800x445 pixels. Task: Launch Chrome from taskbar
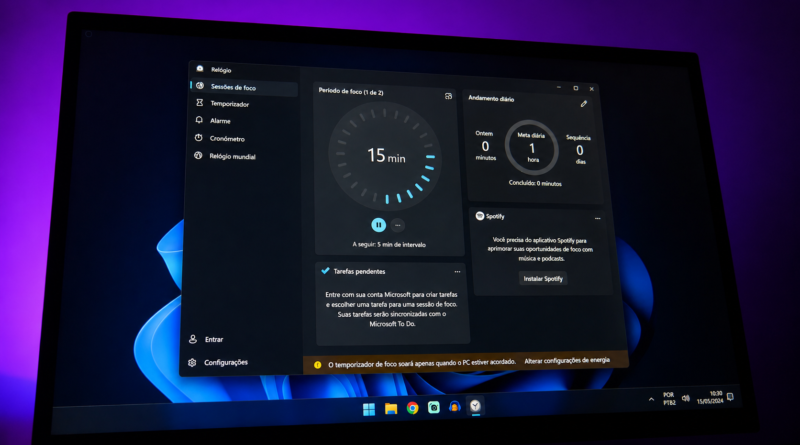pos(412,408)
